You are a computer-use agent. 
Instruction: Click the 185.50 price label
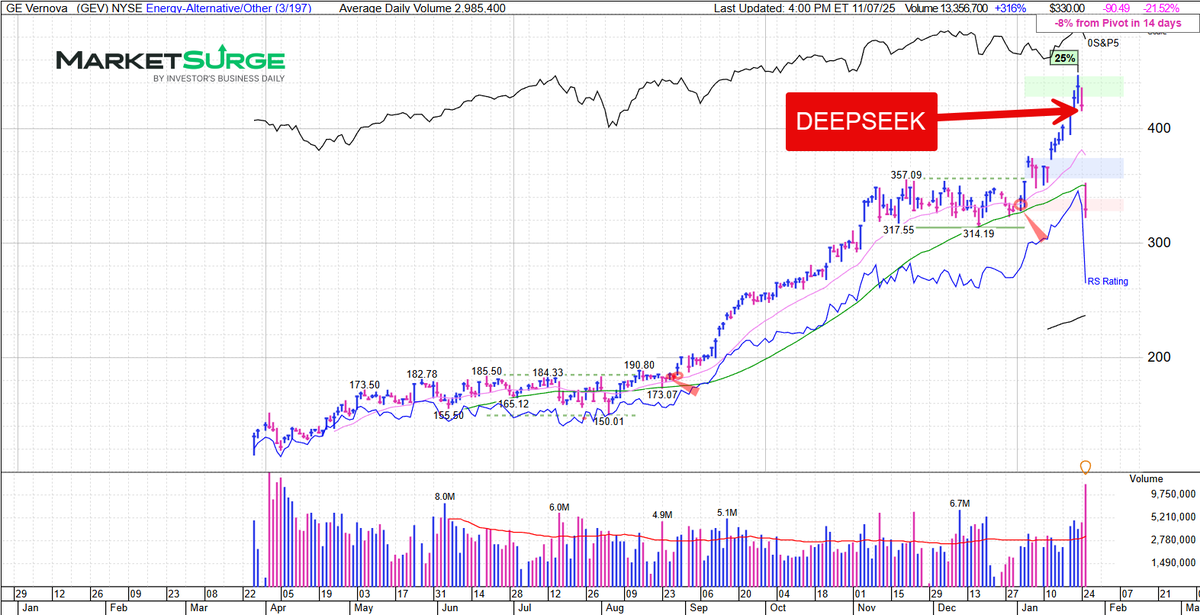point(485,370)
